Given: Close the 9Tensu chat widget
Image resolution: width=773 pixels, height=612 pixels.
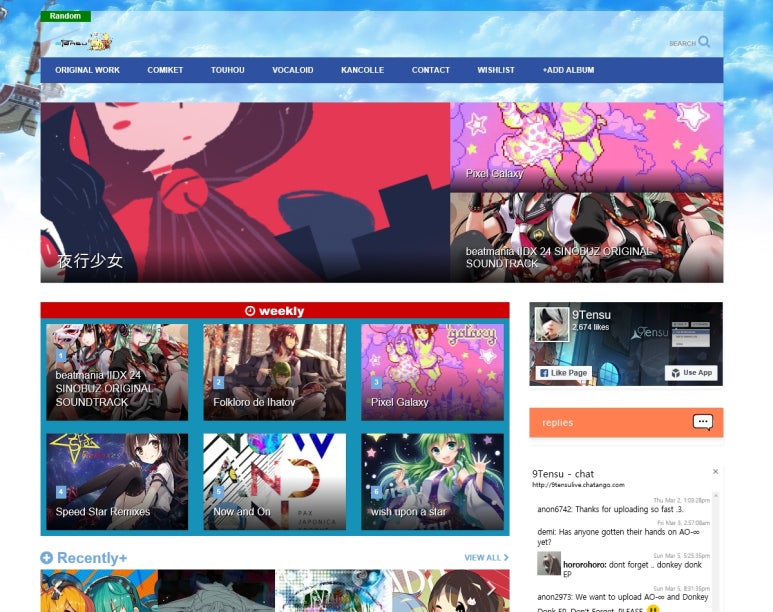Looking at the screenshot, I should tap(715, 471).
